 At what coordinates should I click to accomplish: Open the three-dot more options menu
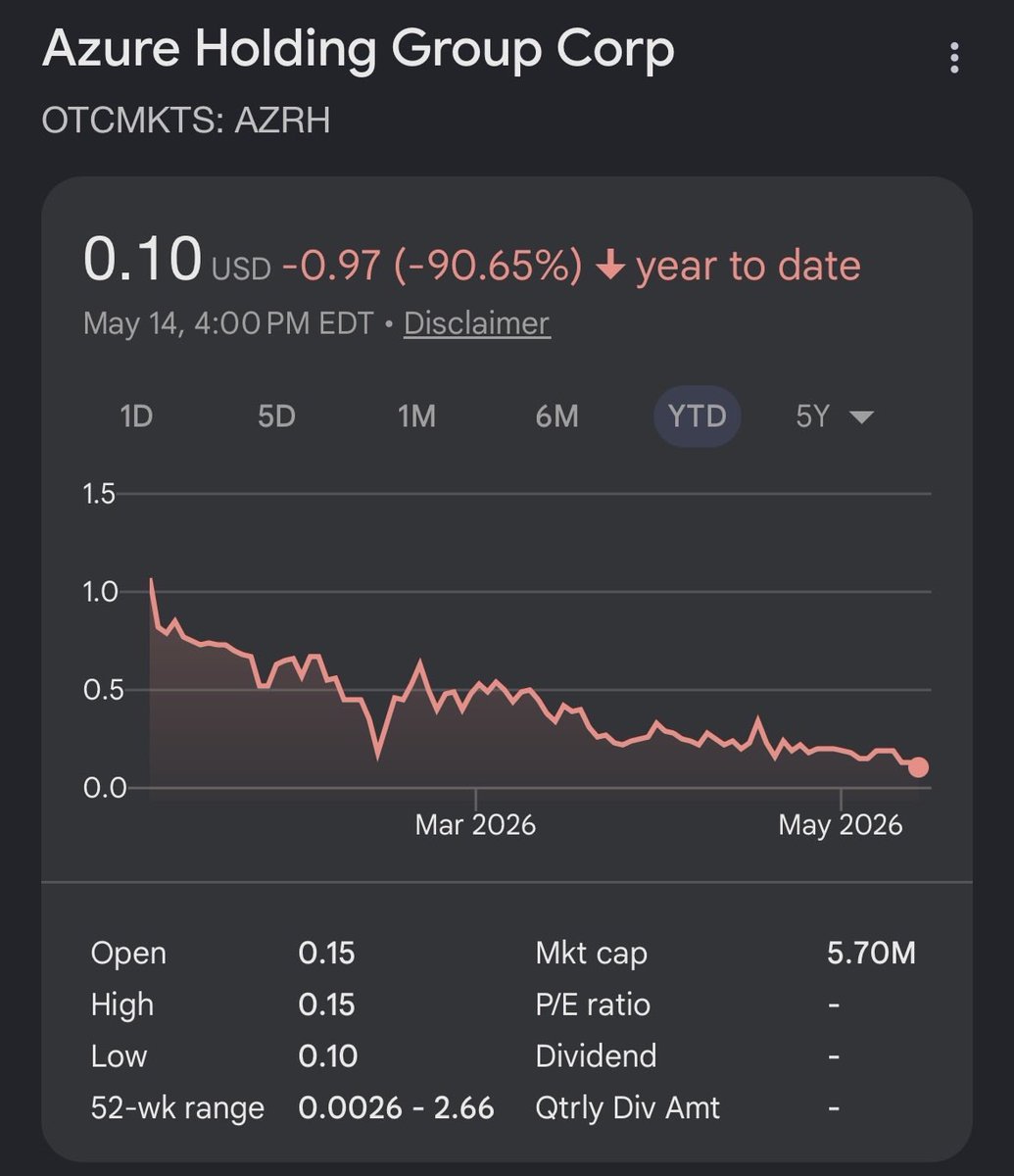(x=954, y=60)
